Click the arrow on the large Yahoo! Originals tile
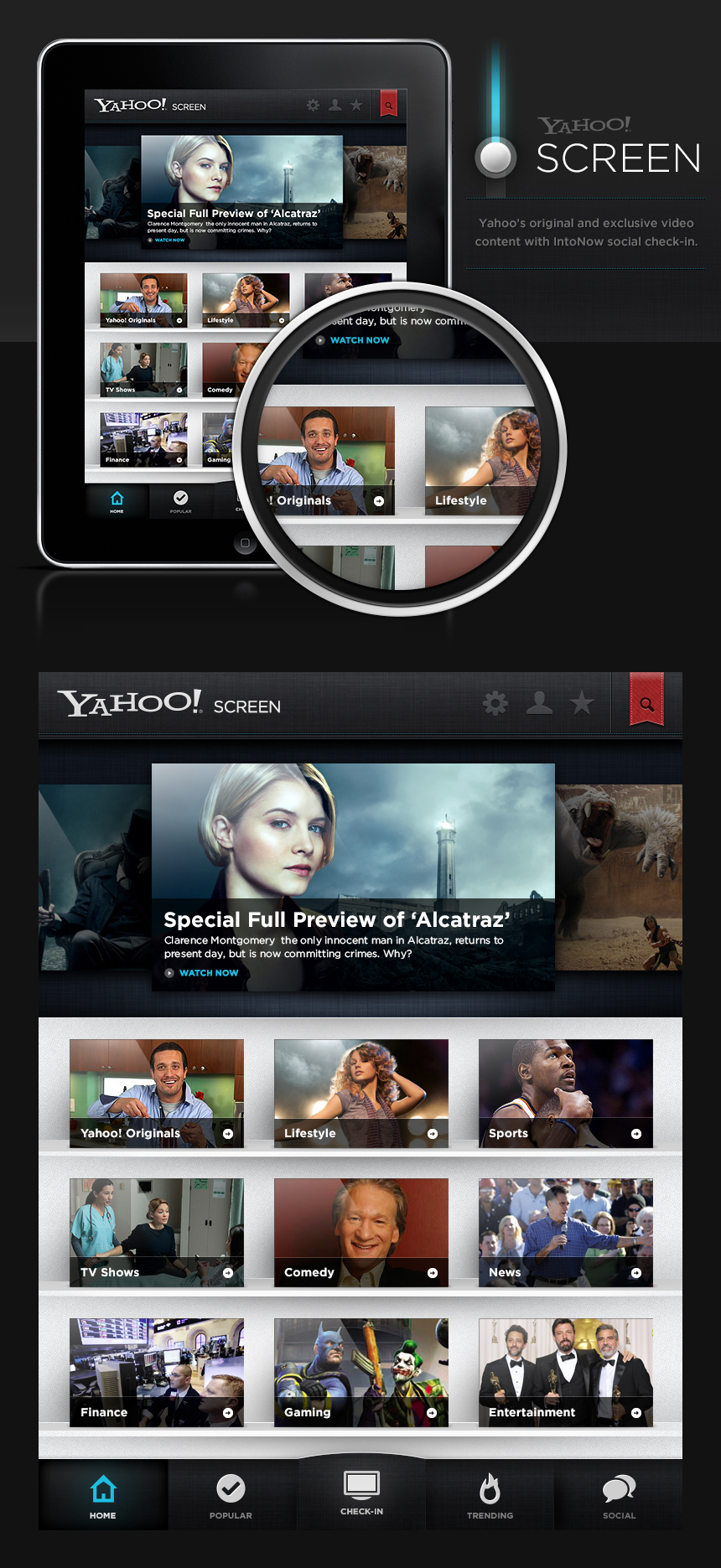Image resolution: width=721 pixels, height=1568 pixels. pos(228,1134)
